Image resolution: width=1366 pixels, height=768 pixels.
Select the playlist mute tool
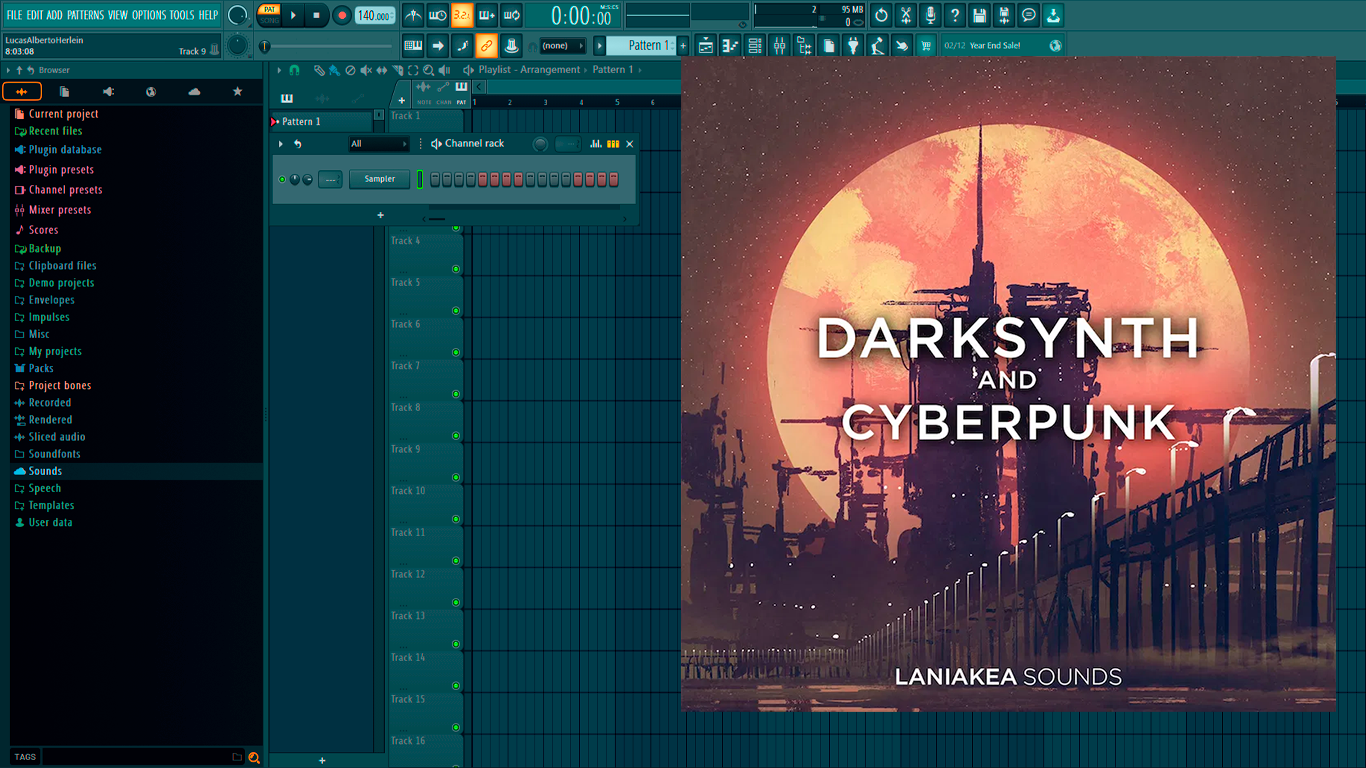tap(366, 70)
